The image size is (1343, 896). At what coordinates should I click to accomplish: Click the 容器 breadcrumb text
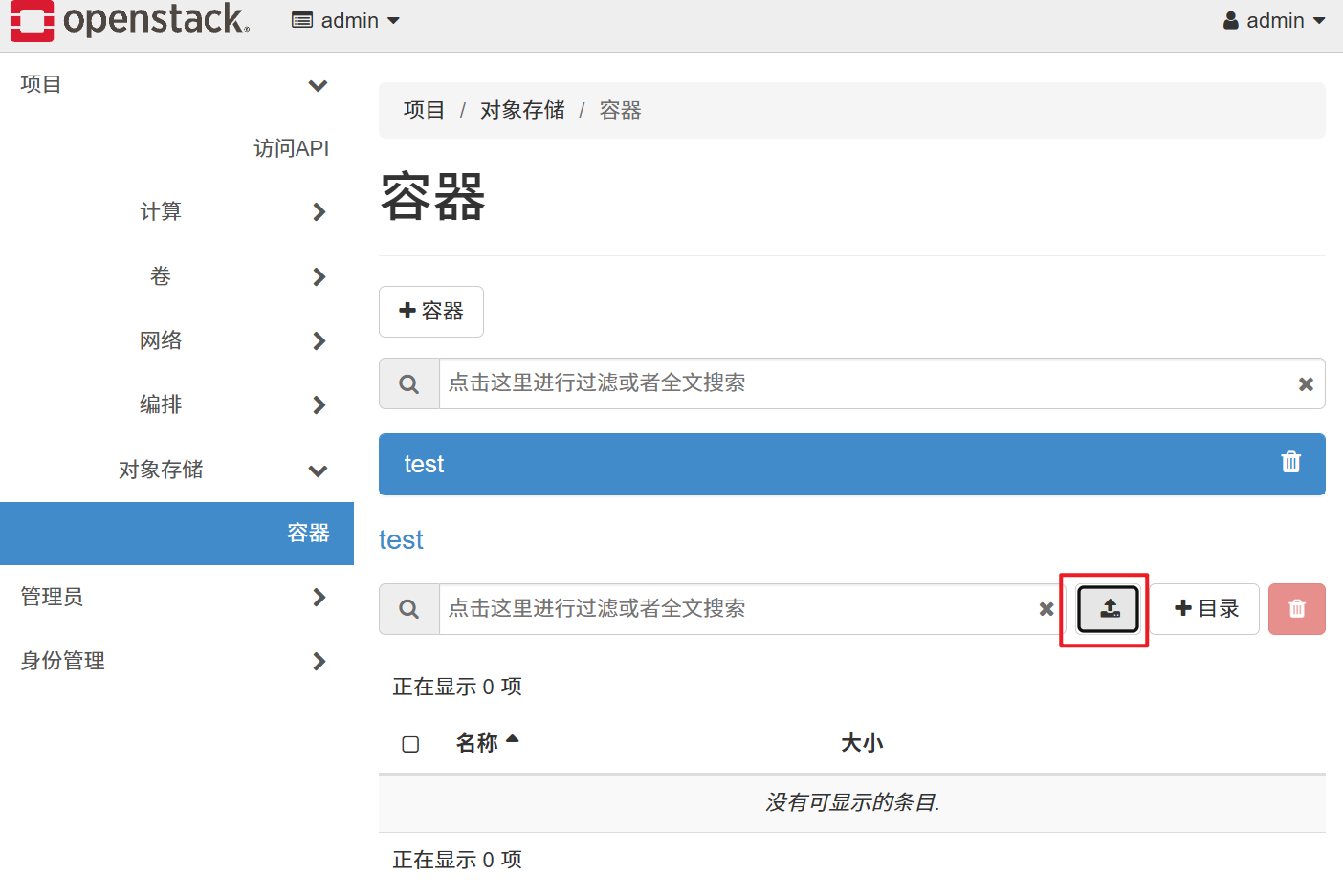[620, 110]
